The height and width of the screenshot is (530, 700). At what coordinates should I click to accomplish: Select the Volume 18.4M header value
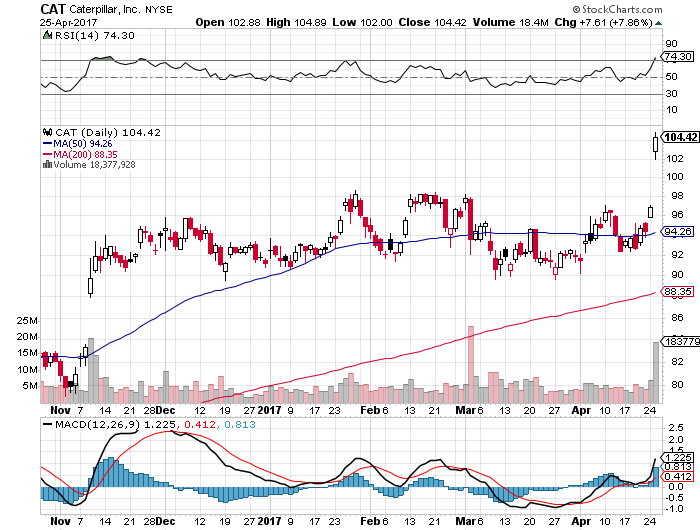(x=510, y=22)
